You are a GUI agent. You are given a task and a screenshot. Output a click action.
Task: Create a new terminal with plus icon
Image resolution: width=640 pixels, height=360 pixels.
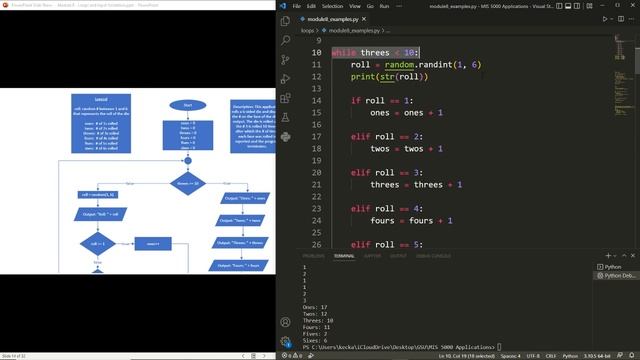[608, 256]
